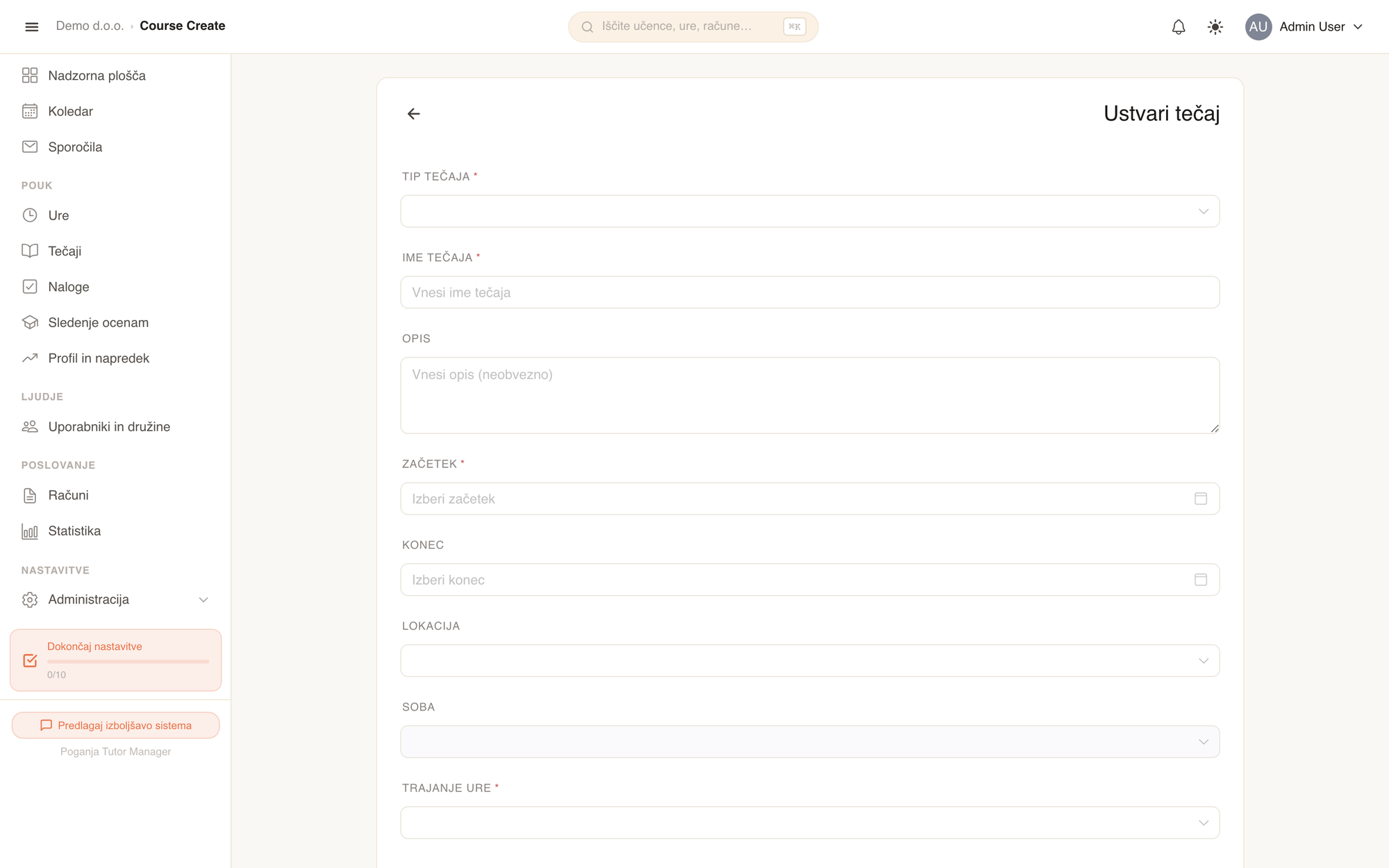Focus the Ime tečaja input field
This screenshot has height=868, width=1389.
tap(810, 292)
